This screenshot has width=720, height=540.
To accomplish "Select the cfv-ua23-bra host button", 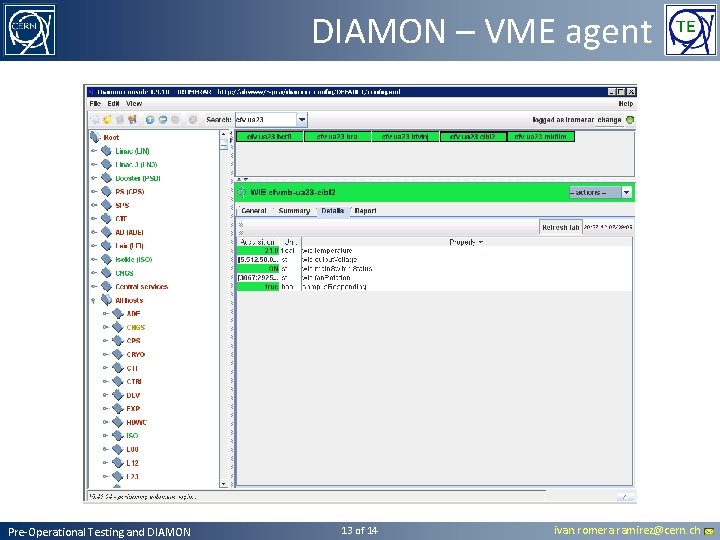I will (x=337, y=136).
